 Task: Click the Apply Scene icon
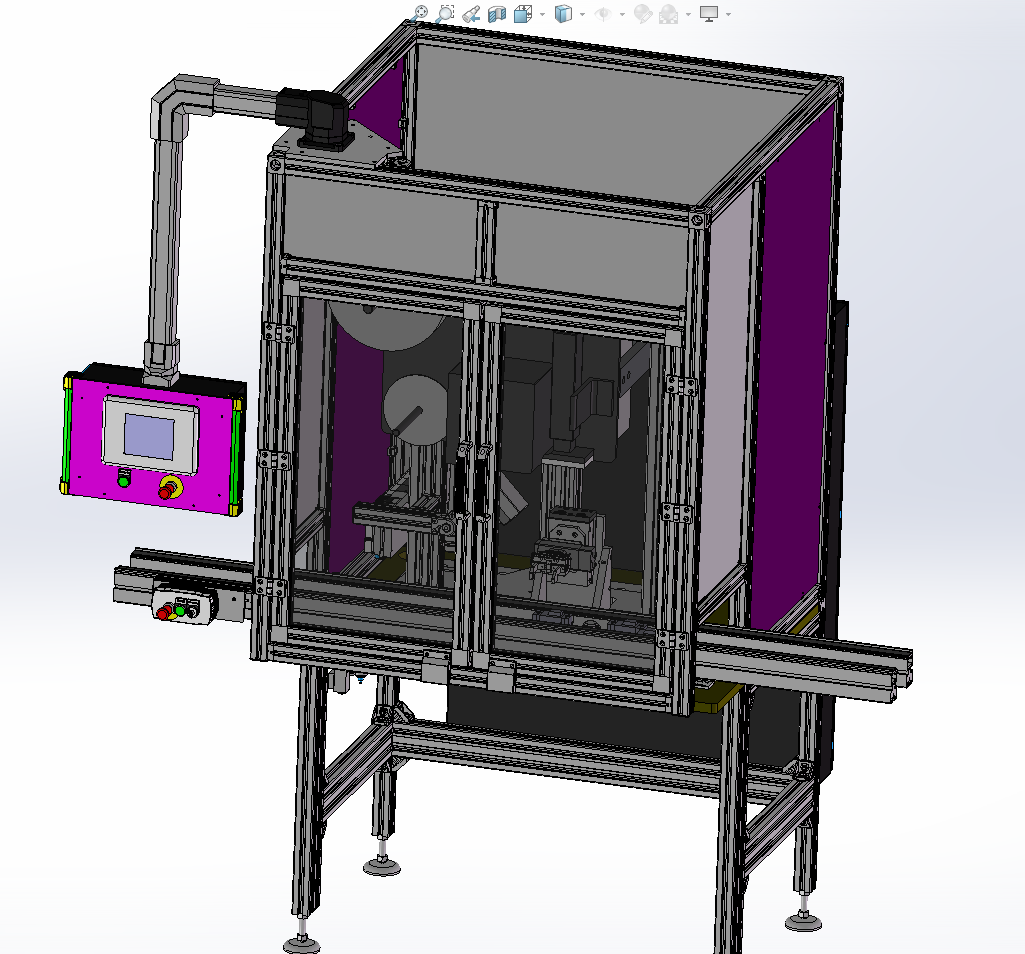(668, 14)
